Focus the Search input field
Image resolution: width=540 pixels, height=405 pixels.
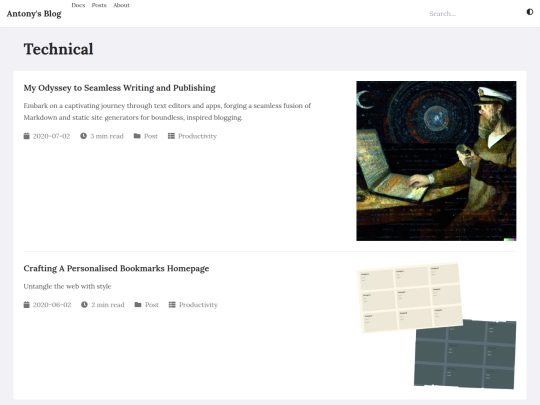(x=472, y=14)
